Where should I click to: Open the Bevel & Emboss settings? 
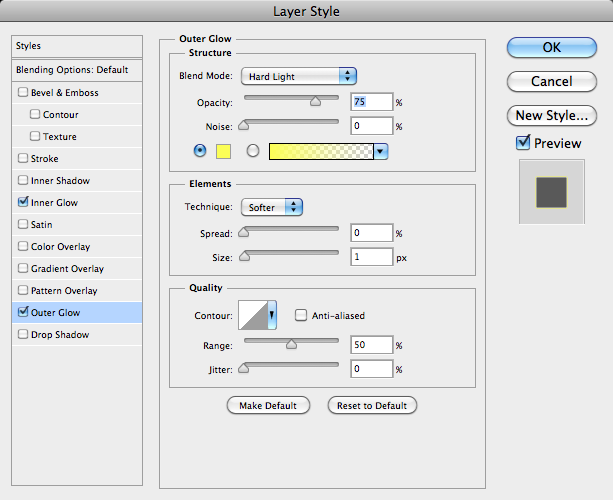[65, 93]
